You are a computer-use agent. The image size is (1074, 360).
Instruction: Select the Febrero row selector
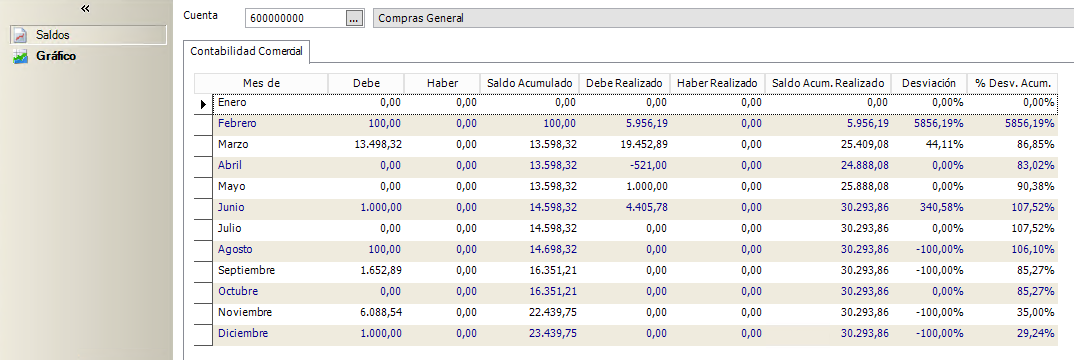203,124
